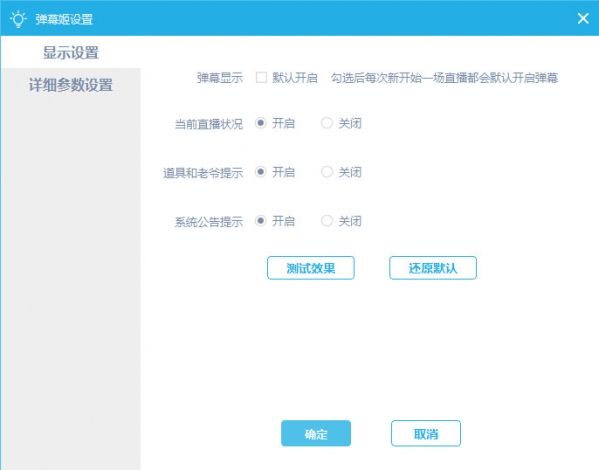Viewport: 599px width, 470px height.
Task: Click the 系统公告提示 label
Action: pyautogui.click(x=209, y=222)
